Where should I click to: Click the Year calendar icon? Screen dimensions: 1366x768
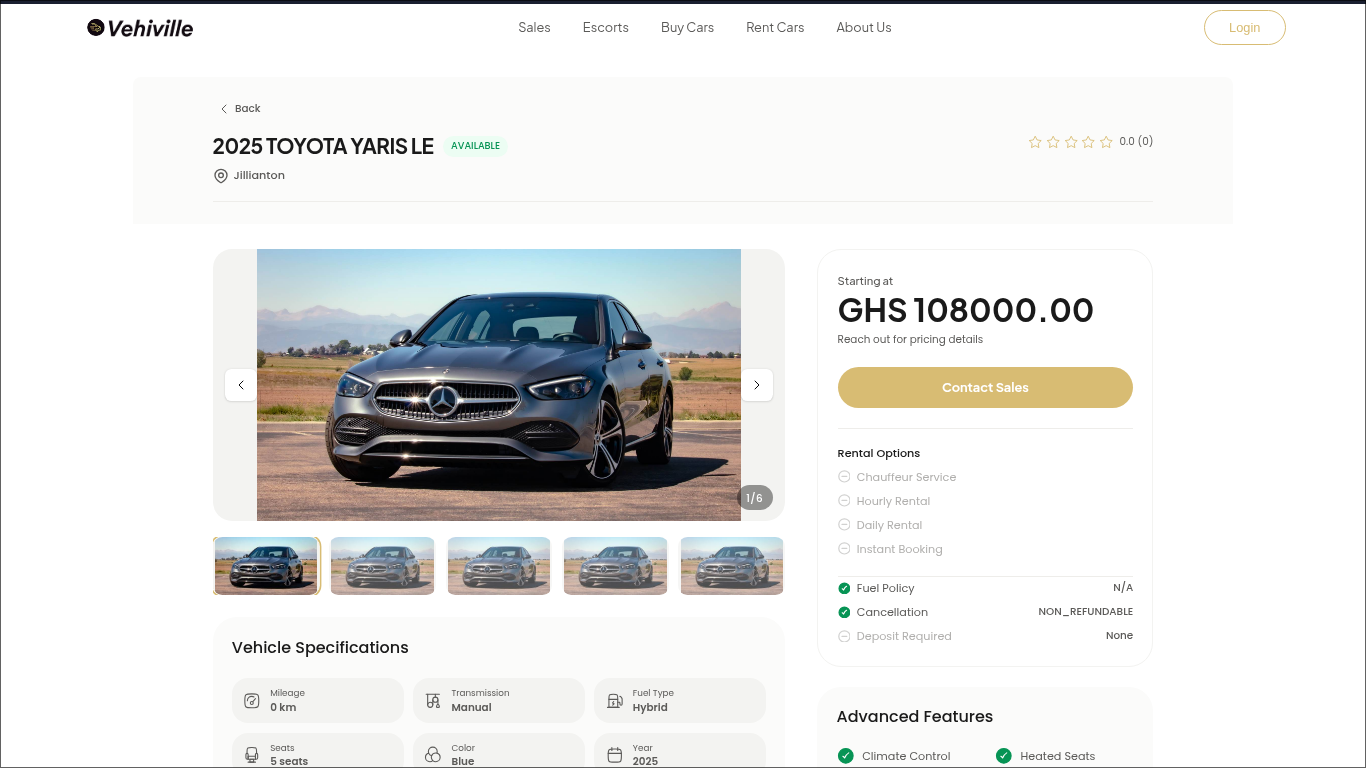coord(615,755)
